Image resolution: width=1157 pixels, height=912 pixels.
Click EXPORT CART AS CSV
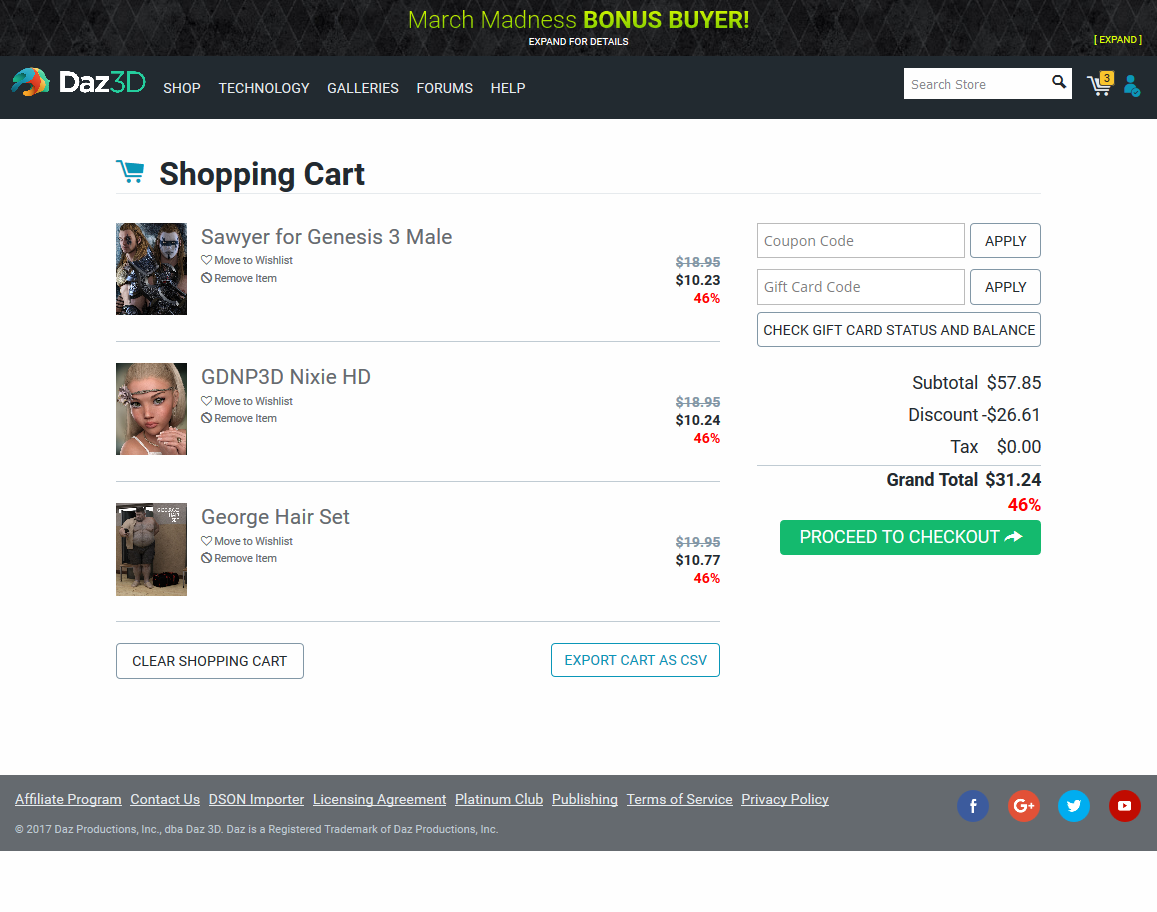635,659
